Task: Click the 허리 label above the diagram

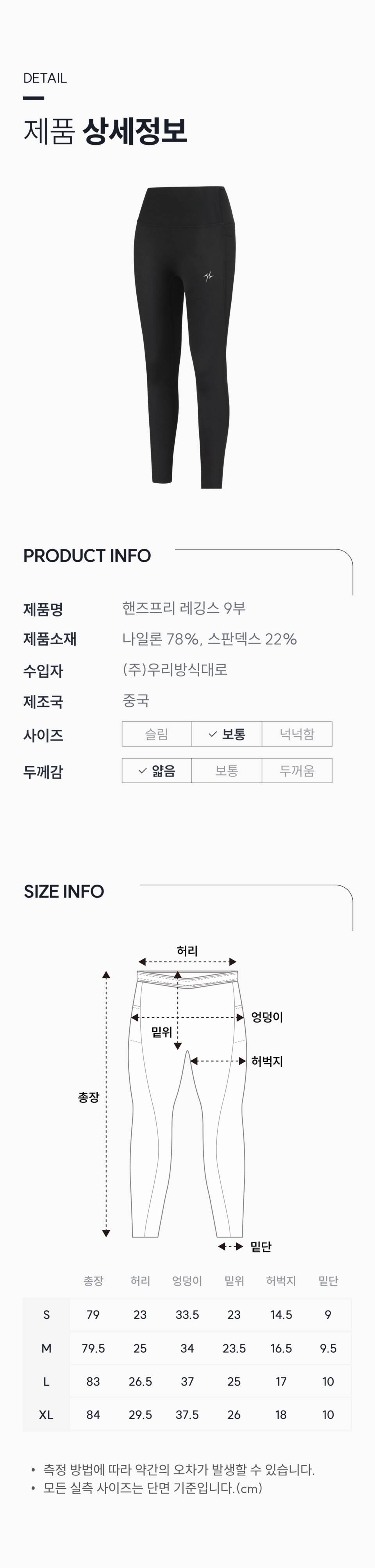Action: (x=187, y=950)
